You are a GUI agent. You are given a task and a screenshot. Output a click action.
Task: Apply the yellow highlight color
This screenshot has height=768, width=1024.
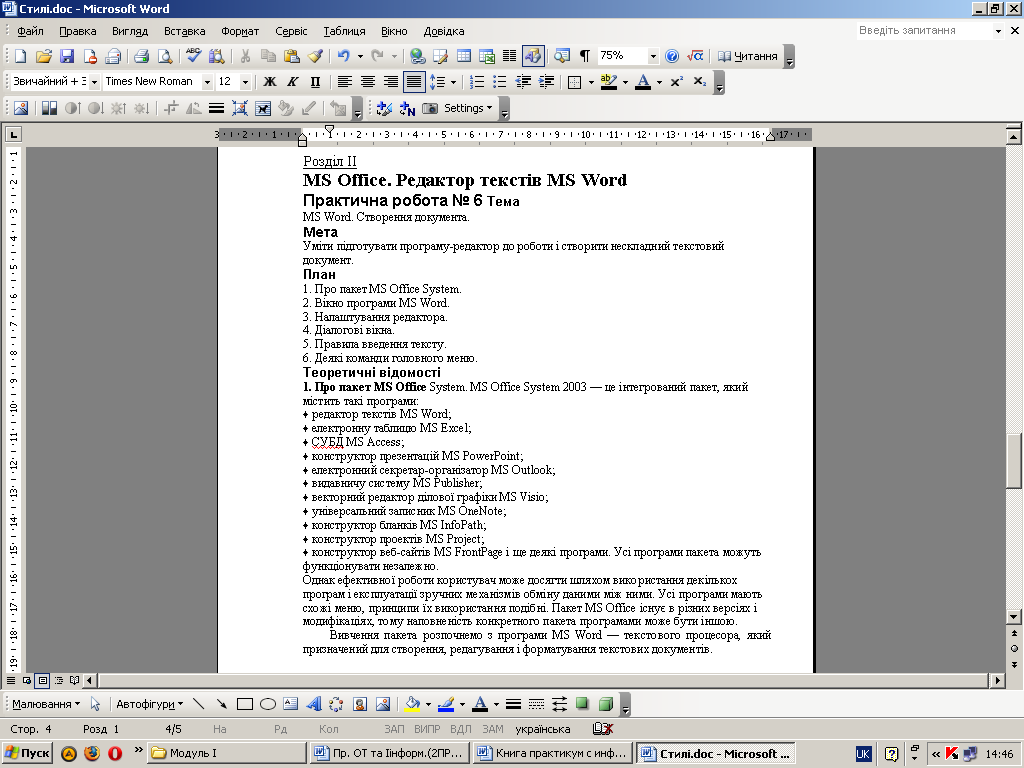(609, 82)
